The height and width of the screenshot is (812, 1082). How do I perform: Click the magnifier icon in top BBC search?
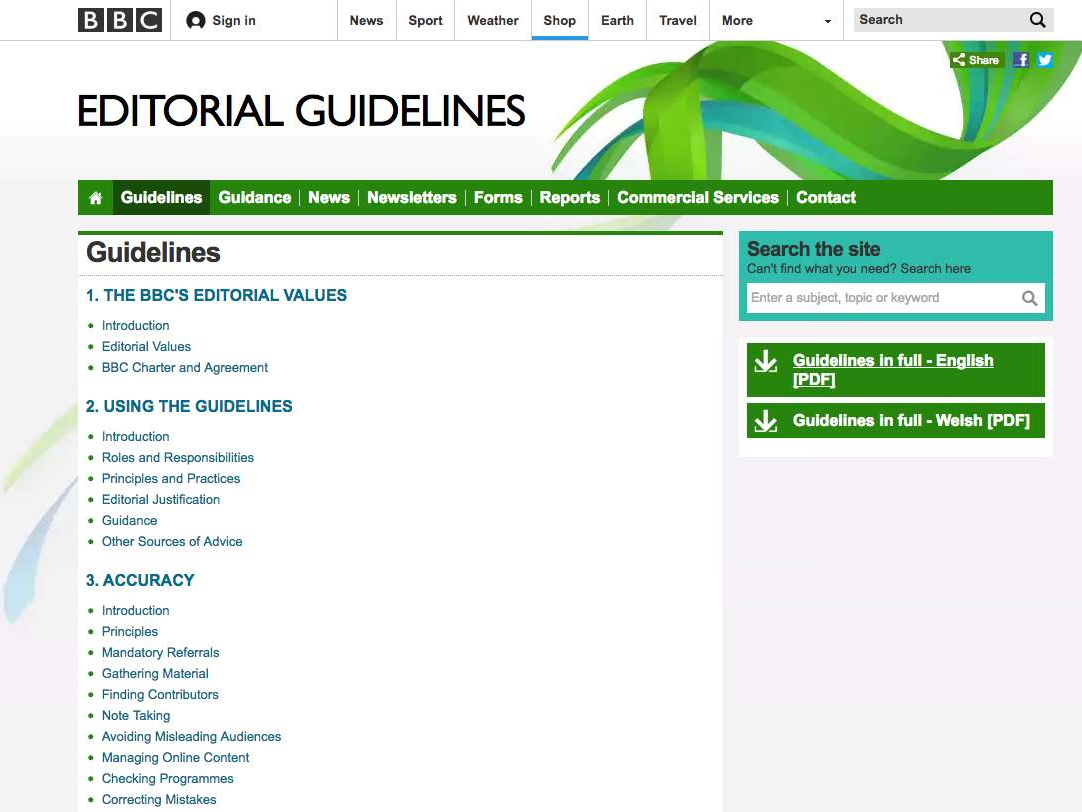click(x=1037, y=20)
